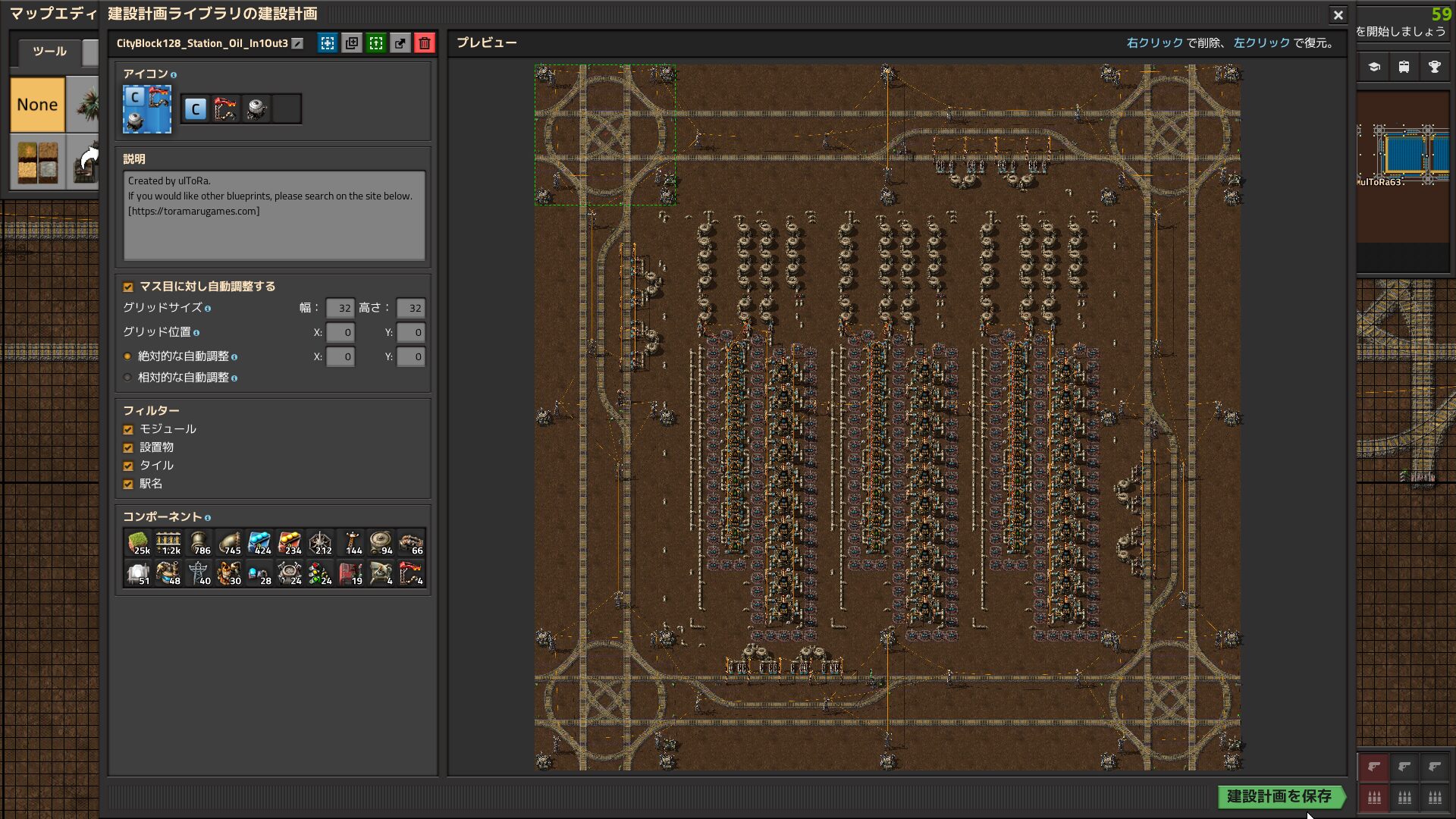This screenshot has width=1456, height=819.
Task: Click the big electric pole component (40)
Action: 199,573
